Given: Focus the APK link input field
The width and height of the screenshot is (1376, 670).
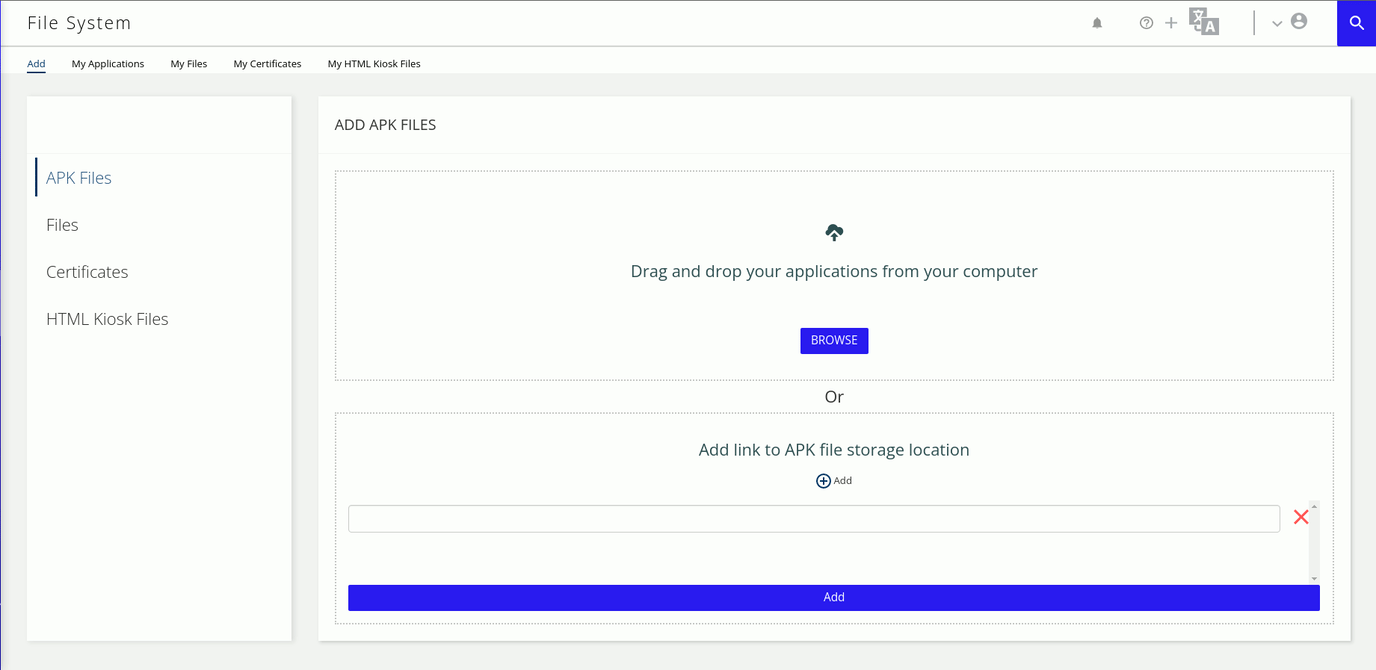Looking at the screenshot, I should [x=814, y=518].
